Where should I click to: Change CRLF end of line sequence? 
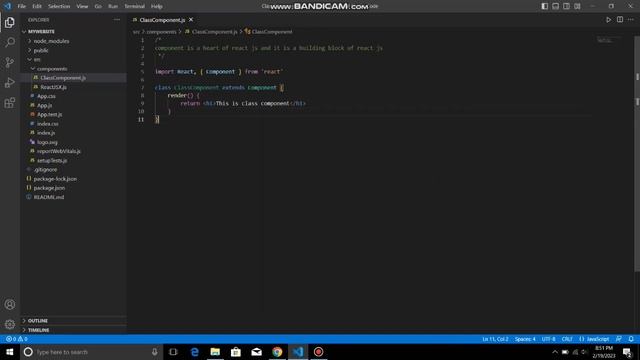pyautogui.click(x=567, y=339)
